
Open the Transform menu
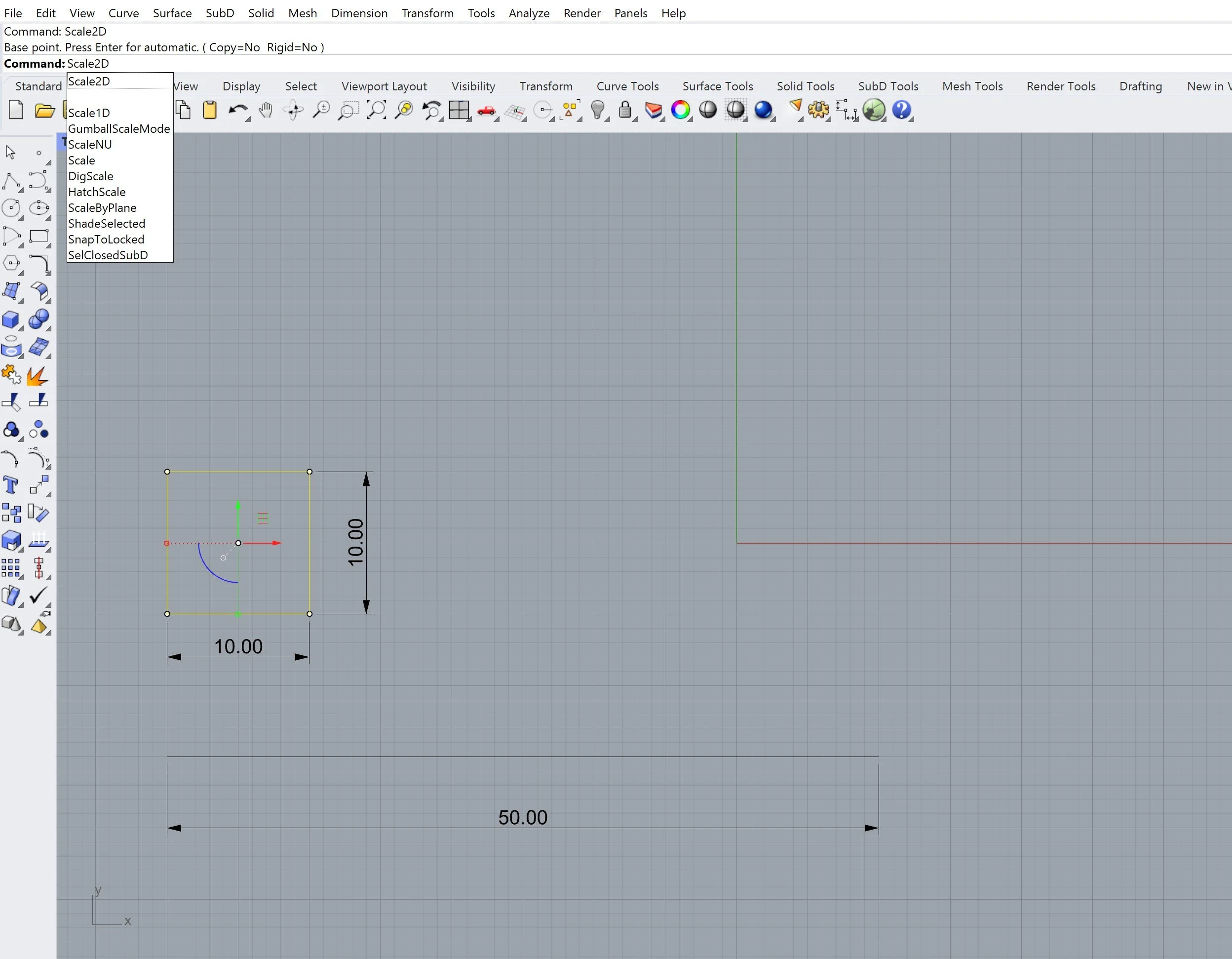click(427, 13)
